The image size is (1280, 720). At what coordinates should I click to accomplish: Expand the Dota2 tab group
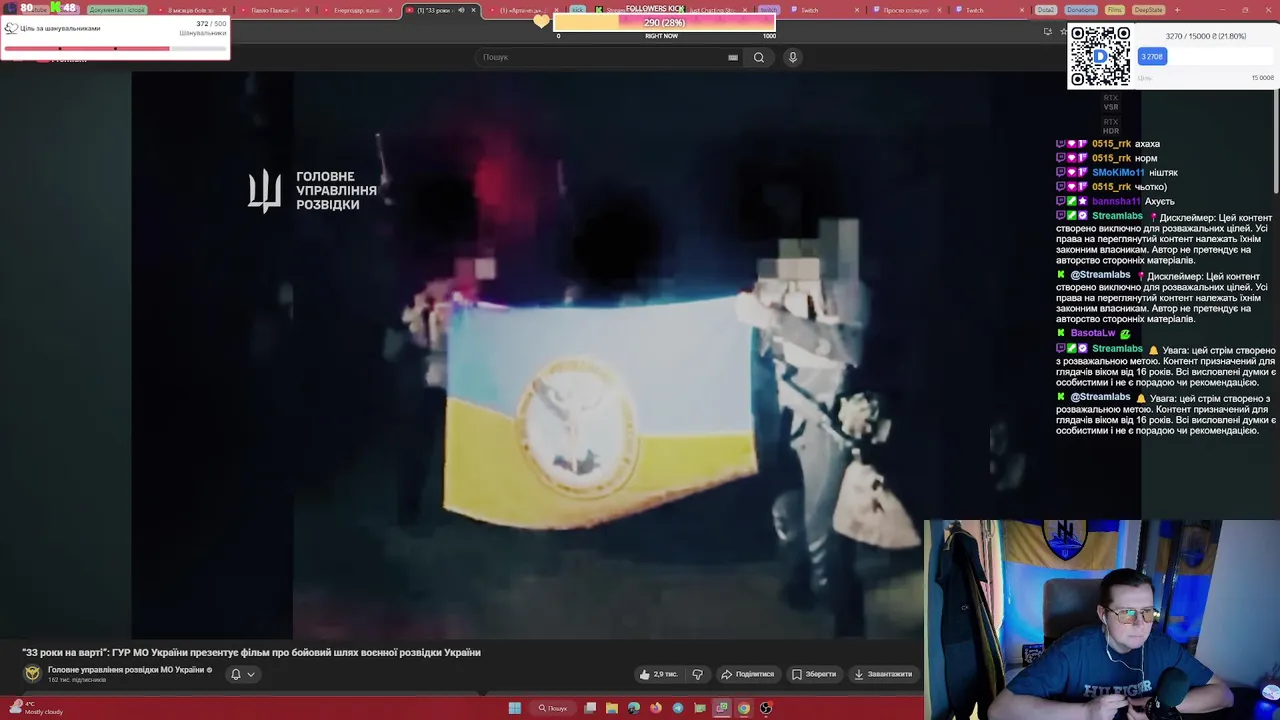coord(1045,10)
